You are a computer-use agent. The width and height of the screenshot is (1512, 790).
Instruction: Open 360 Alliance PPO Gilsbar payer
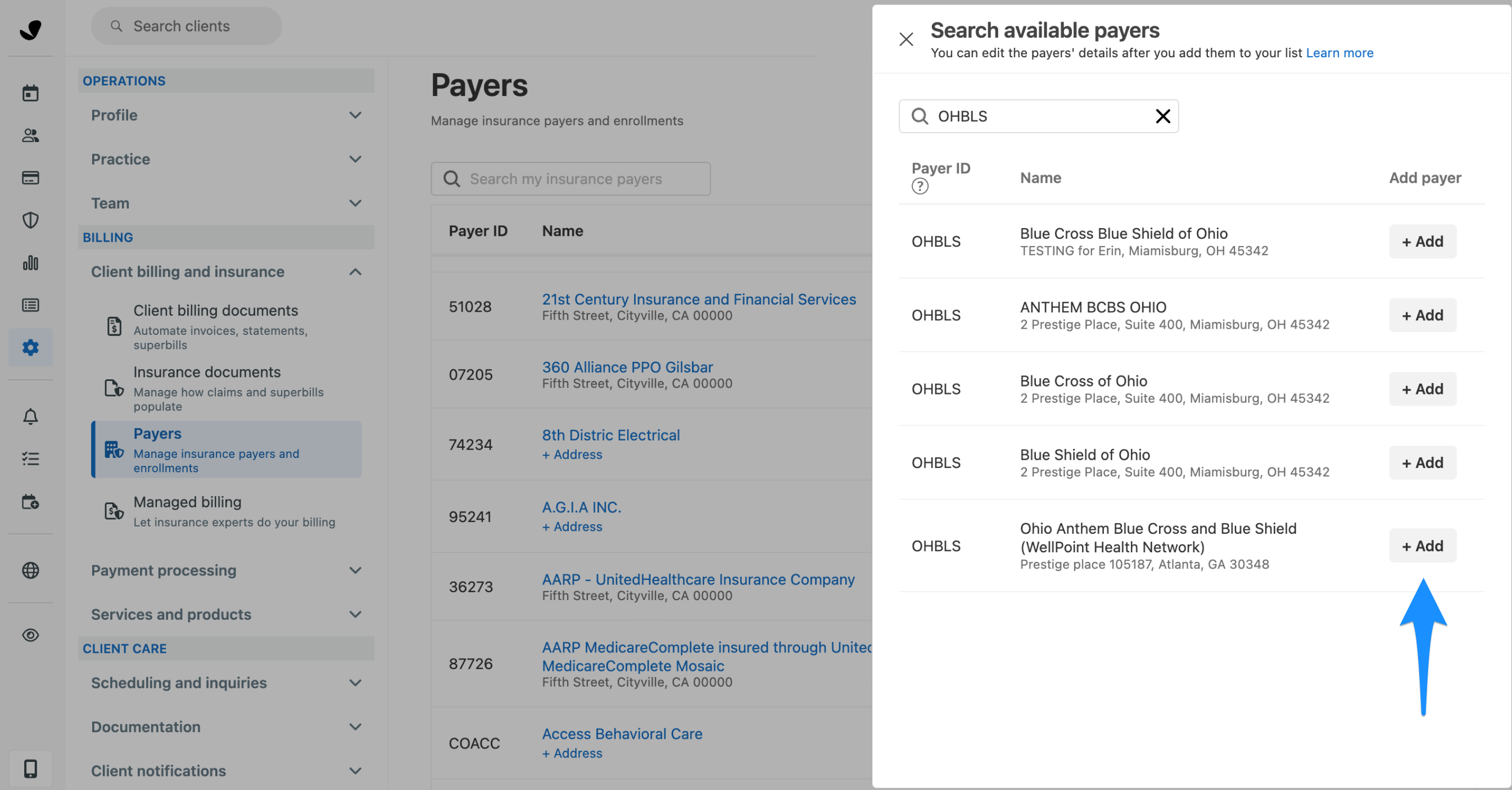pos(627,367)
